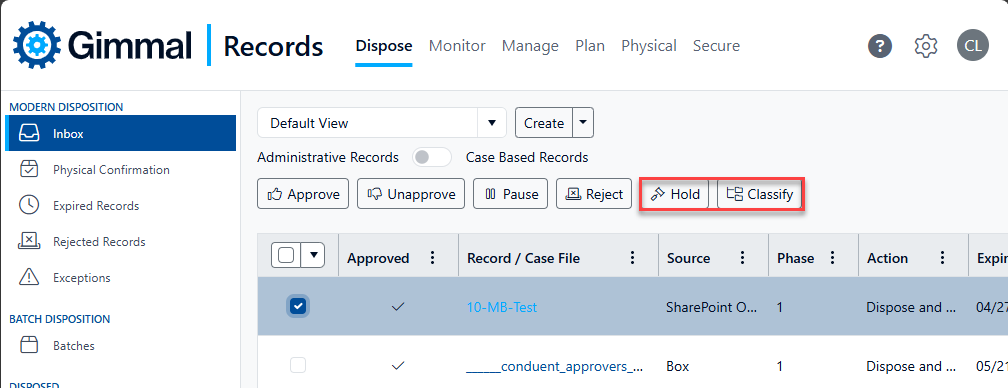This screenshot has width=1008, height=388.
Task: Click the Gimmal gear logo
Action: [x=37, y=46]
